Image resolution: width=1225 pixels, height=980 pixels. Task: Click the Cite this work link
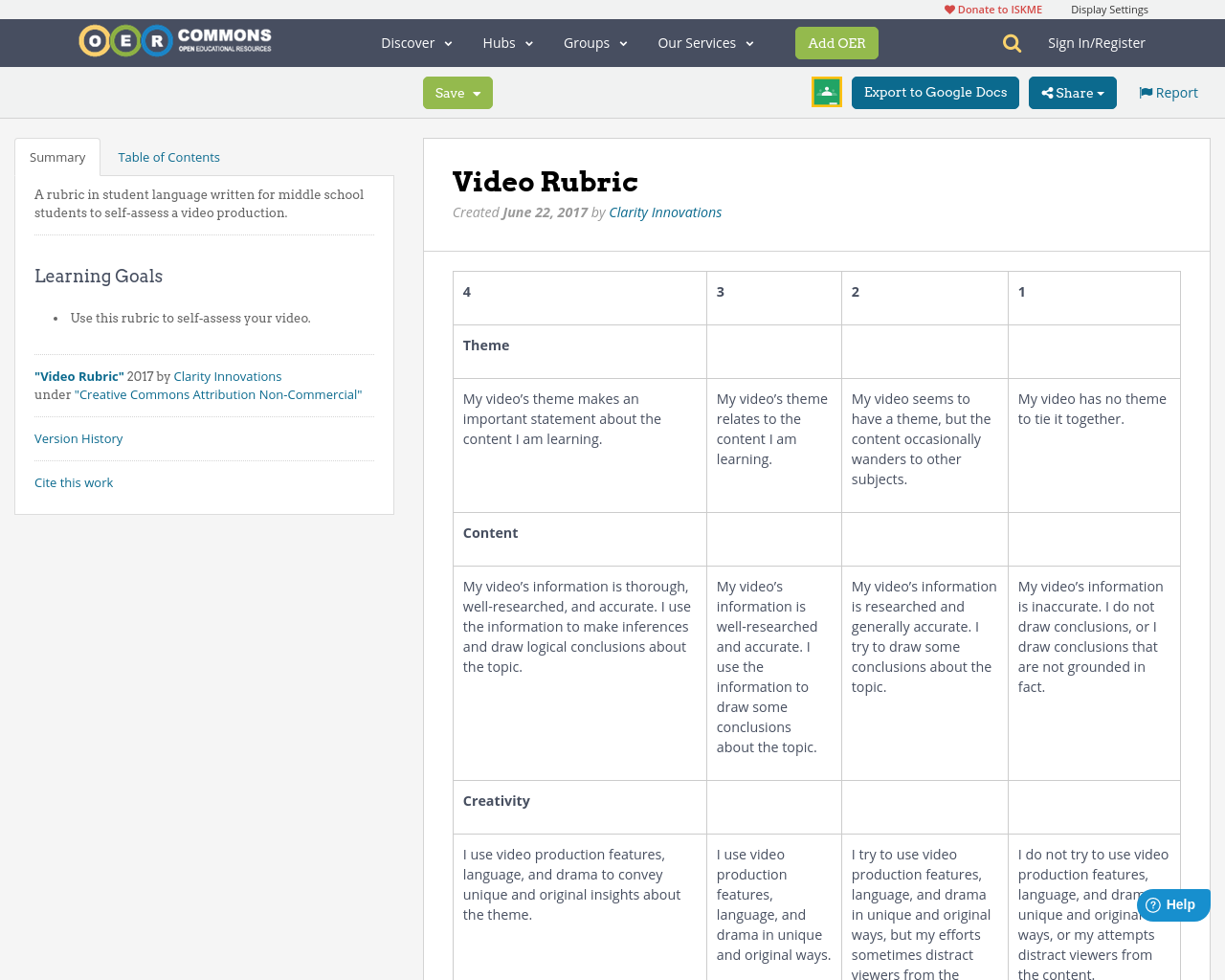tap(74, 482)
